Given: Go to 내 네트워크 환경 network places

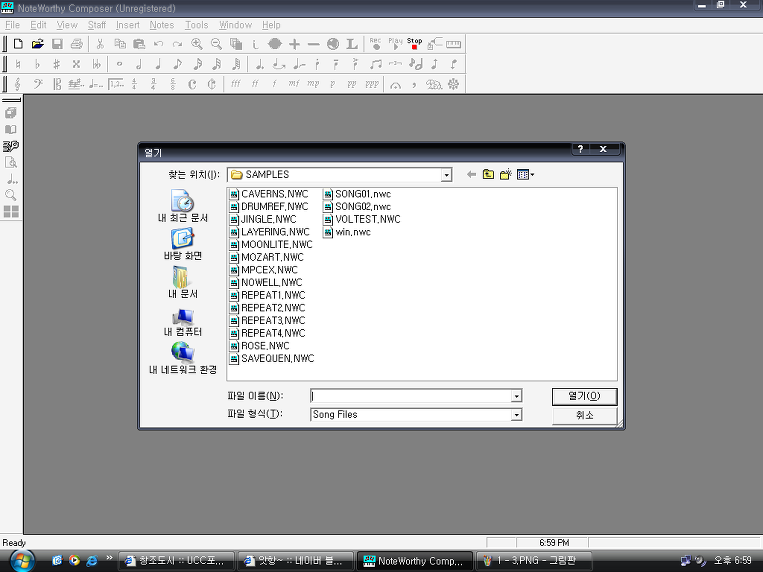Looking at the screenshot, I should point(182,358).
